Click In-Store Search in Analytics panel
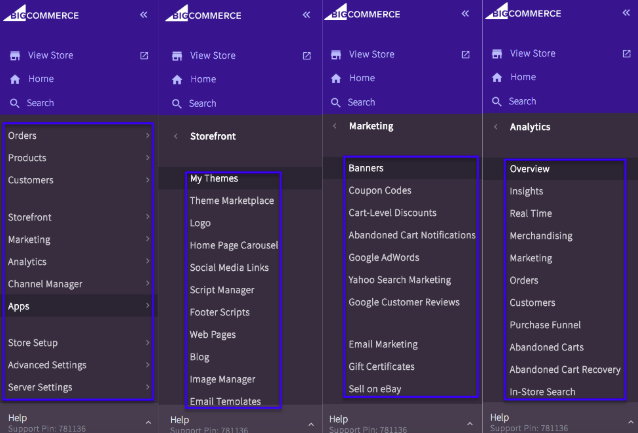 click(x=542, y=392)
